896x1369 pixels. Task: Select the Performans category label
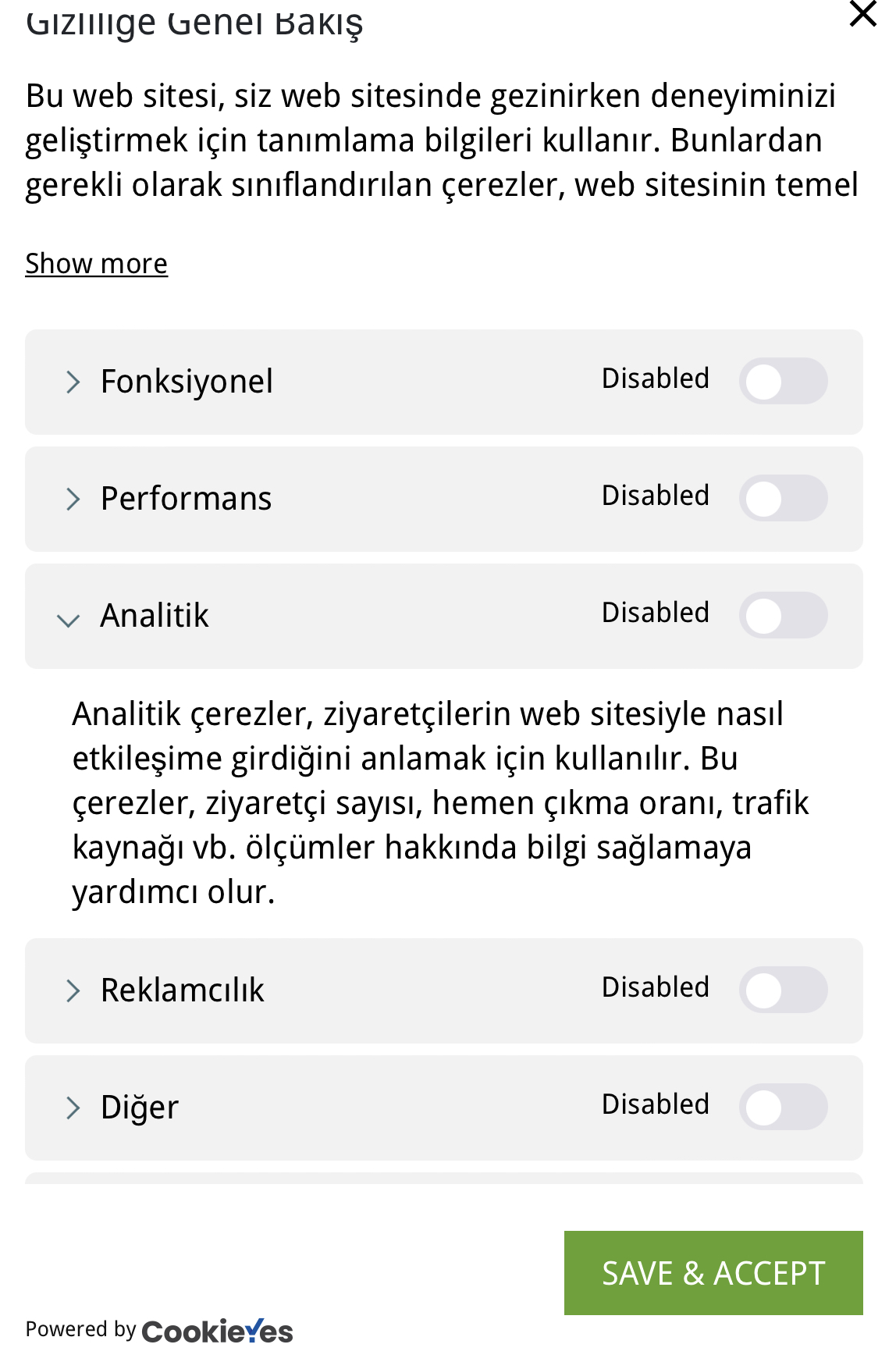pyautogui.click(x=186, y=499)
